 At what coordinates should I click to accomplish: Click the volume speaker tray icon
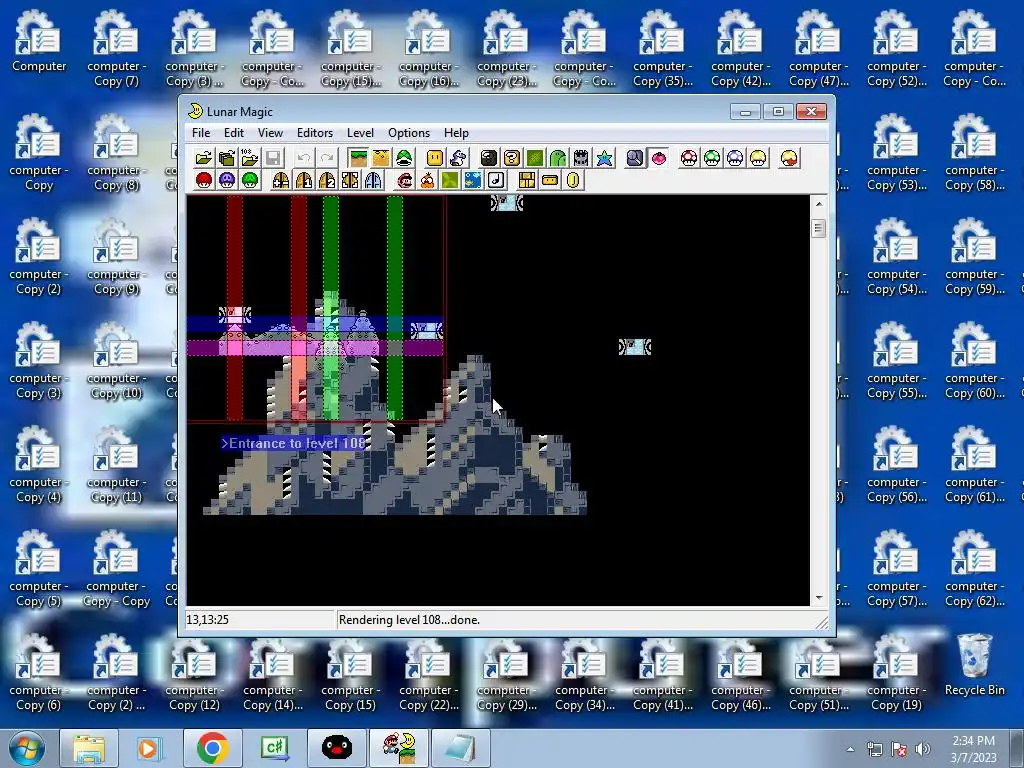tap(923, 749)
